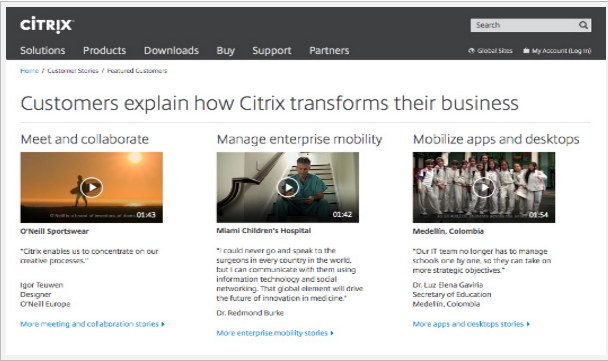Click the Manage enterprise mobility heading
The image size is (608, 361).
pyautogui.click(x=299, y=139)
